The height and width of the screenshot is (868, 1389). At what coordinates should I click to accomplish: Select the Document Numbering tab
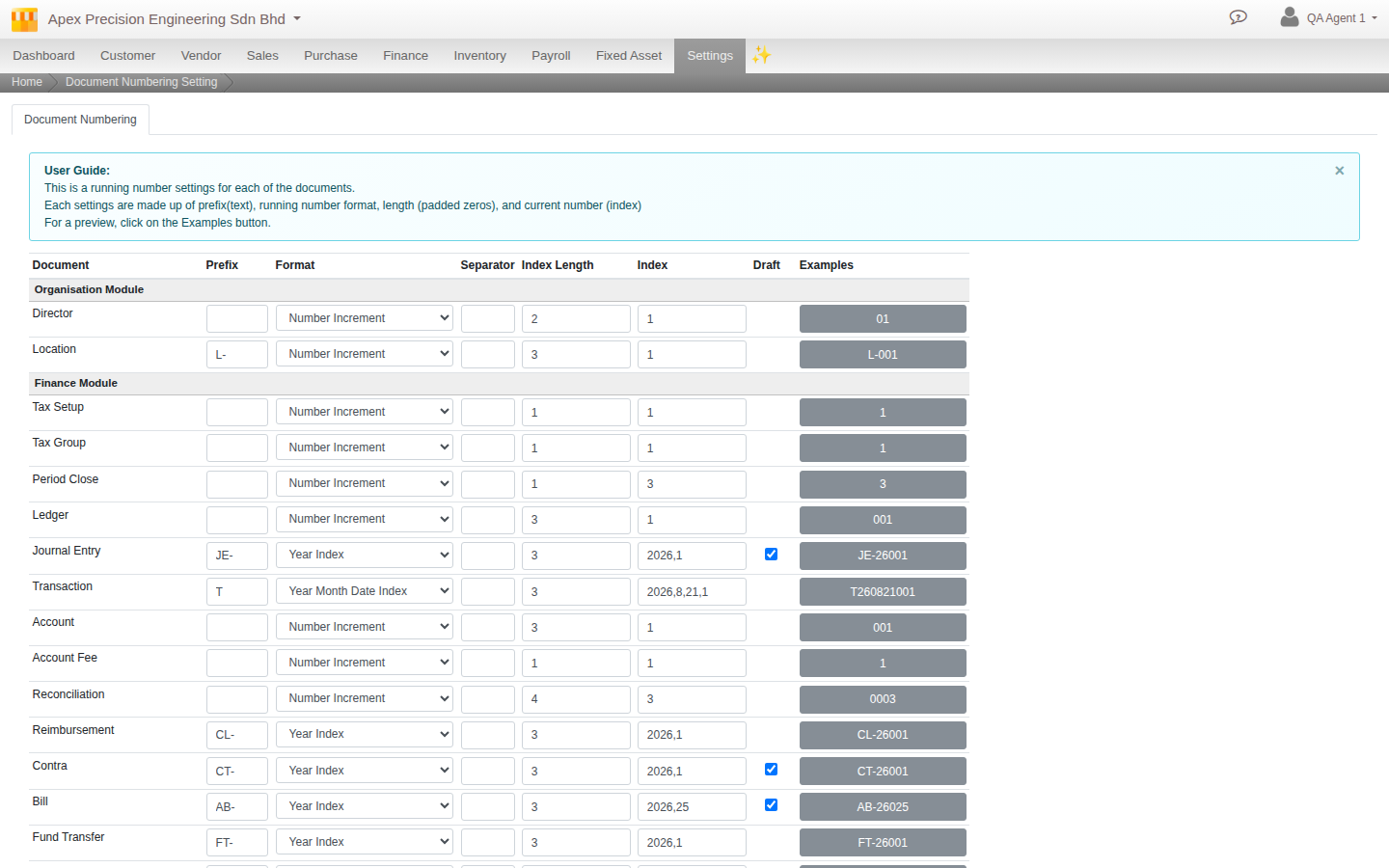(x=80, y=120)
